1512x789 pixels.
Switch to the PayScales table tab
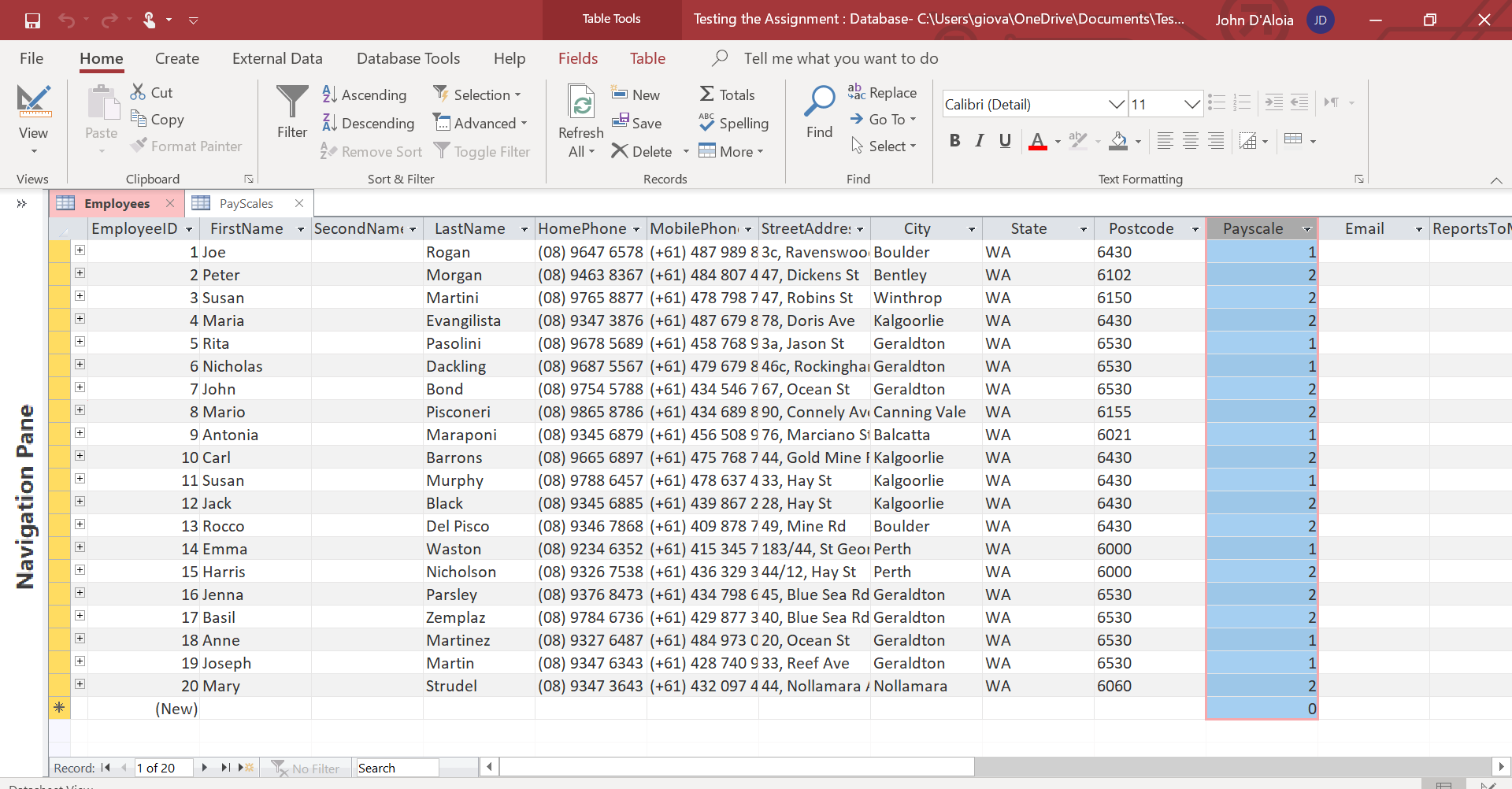[246, 203]
